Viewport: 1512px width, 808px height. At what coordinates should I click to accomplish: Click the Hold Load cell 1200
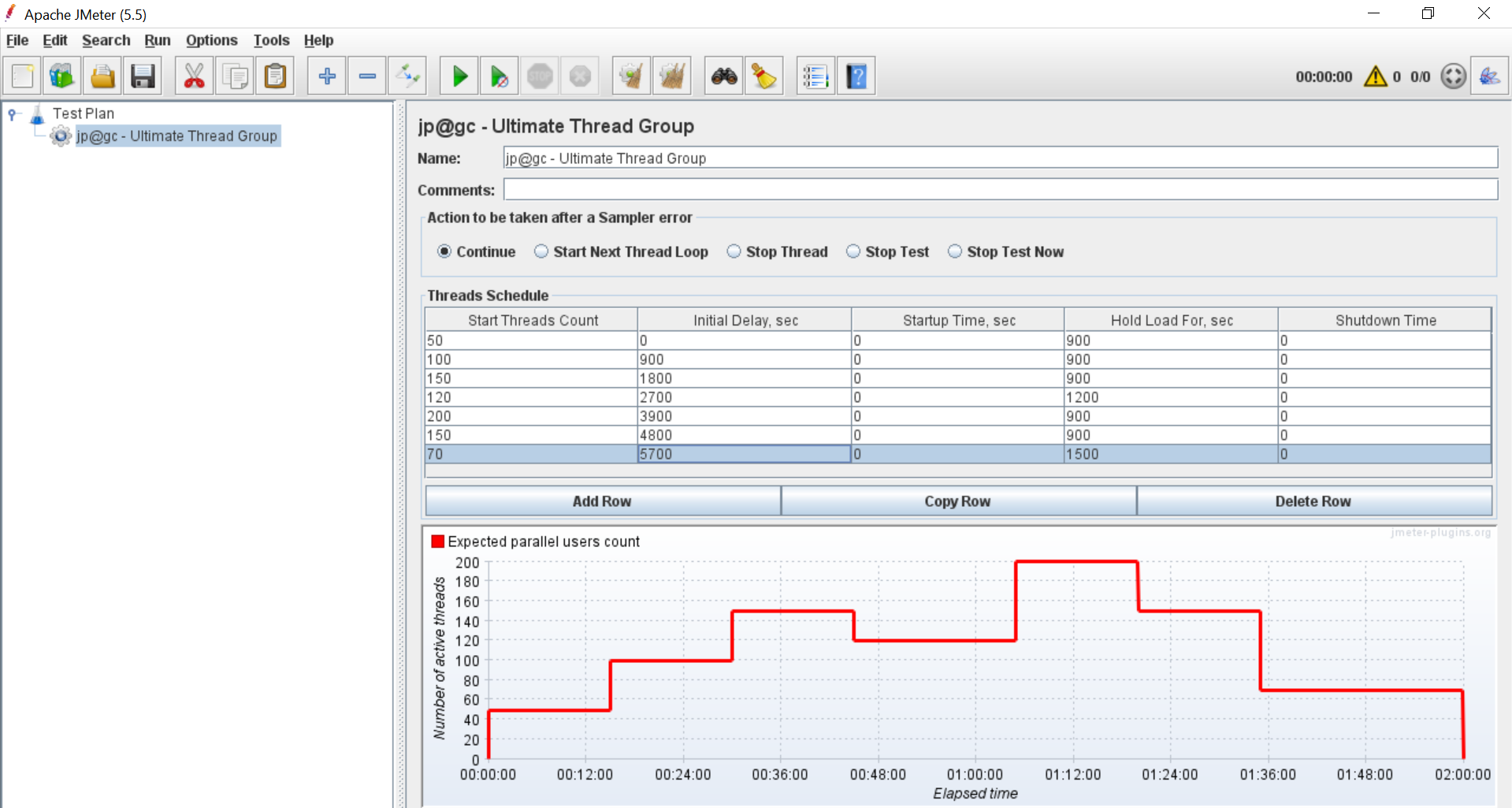(x=1171, y=397)
